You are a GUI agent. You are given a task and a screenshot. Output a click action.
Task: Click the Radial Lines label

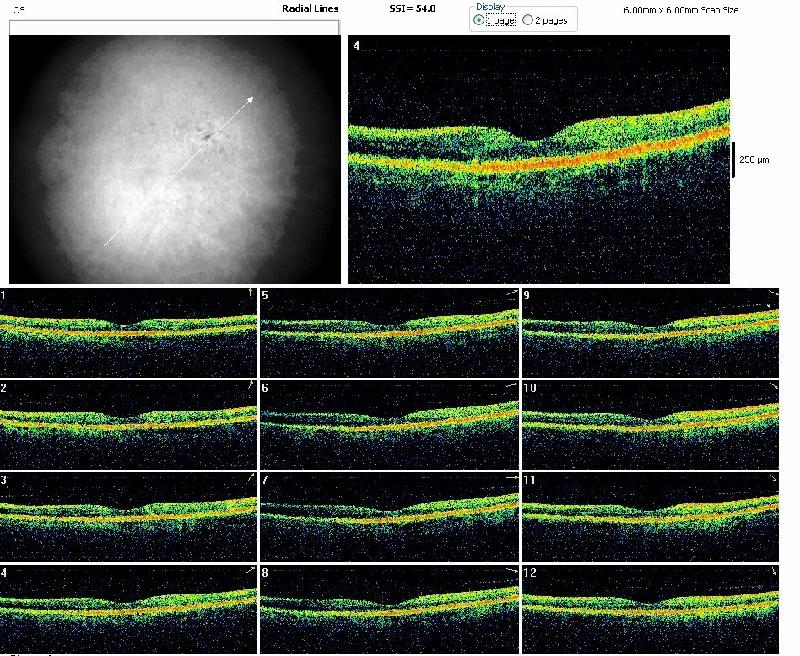(x=310, y=9)
